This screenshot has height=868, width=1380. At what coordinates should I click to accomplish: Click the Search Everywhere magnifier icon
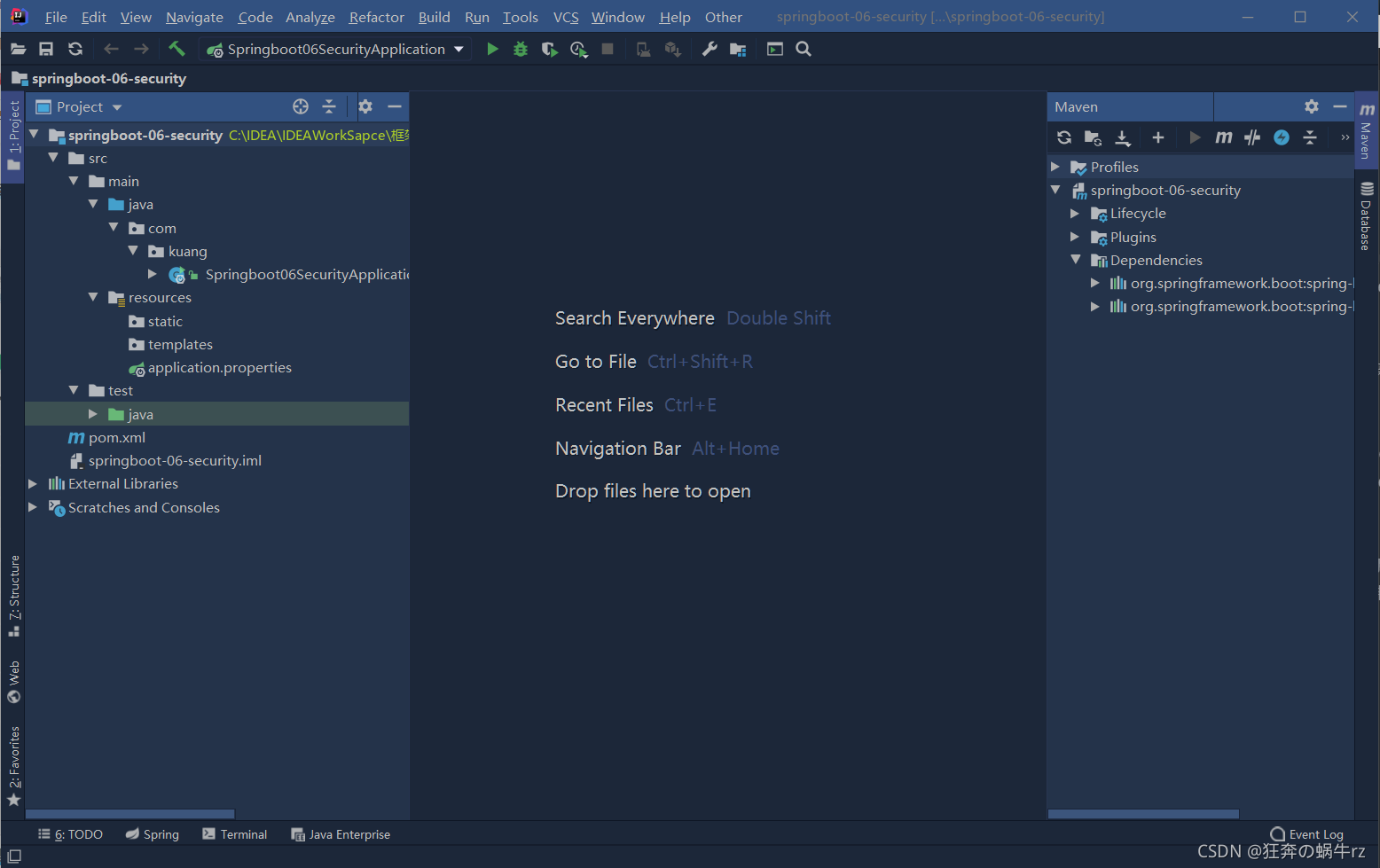[804, 50]
